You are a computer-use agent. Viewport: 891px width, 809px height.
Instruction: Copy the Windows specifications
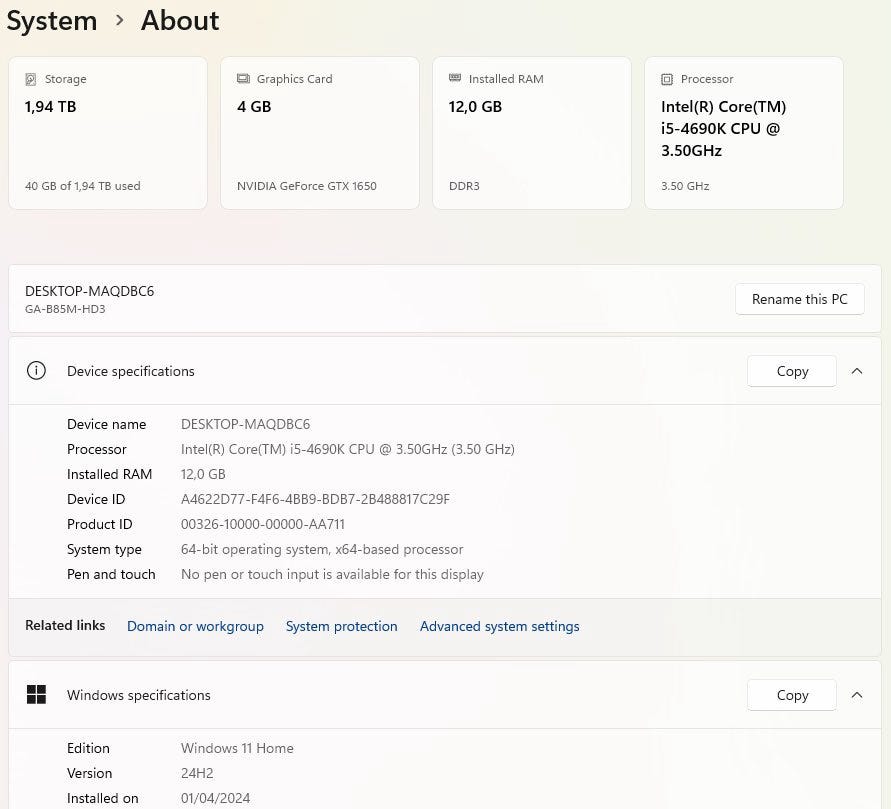[x=792, y=695]
